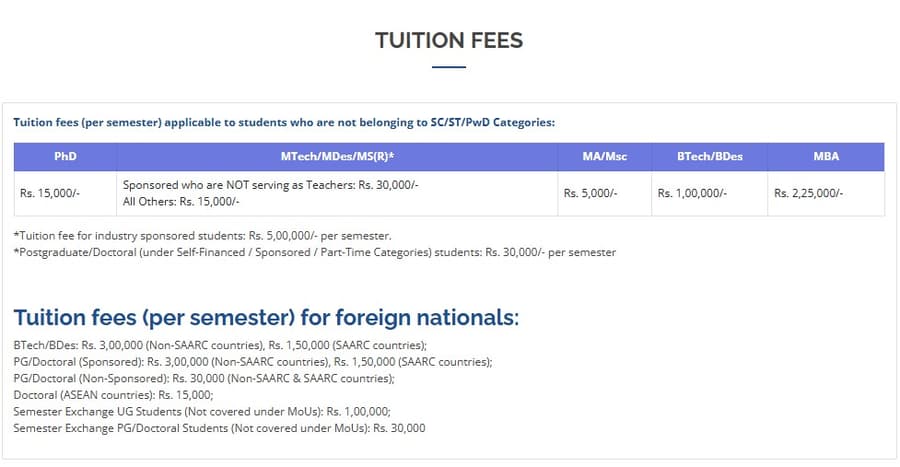This screenshot has width=900, height=467.
Task: Click the MBA fee Rs. 2,25,000/-
Action: click(x=808, y=193)
